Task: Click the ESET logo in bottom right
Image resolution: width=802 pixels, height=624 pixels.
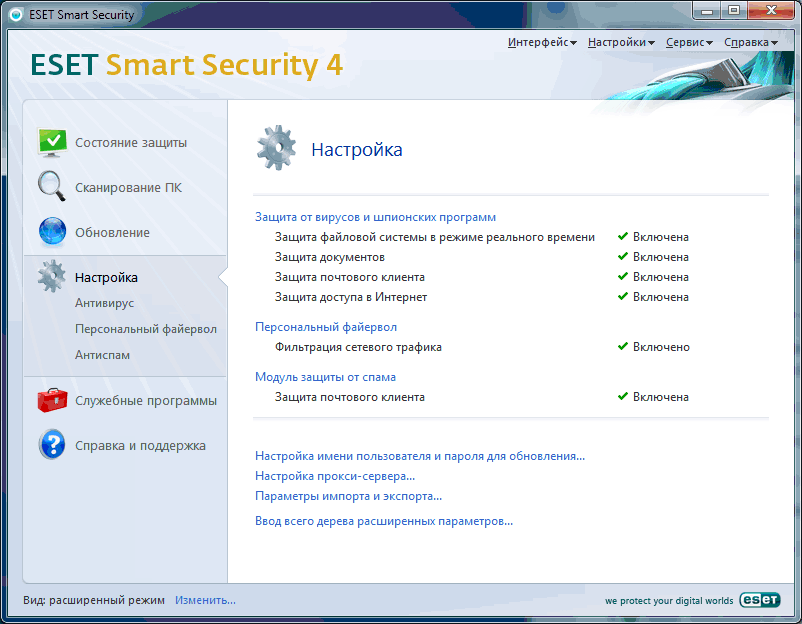Action: [x=759, y=600]
